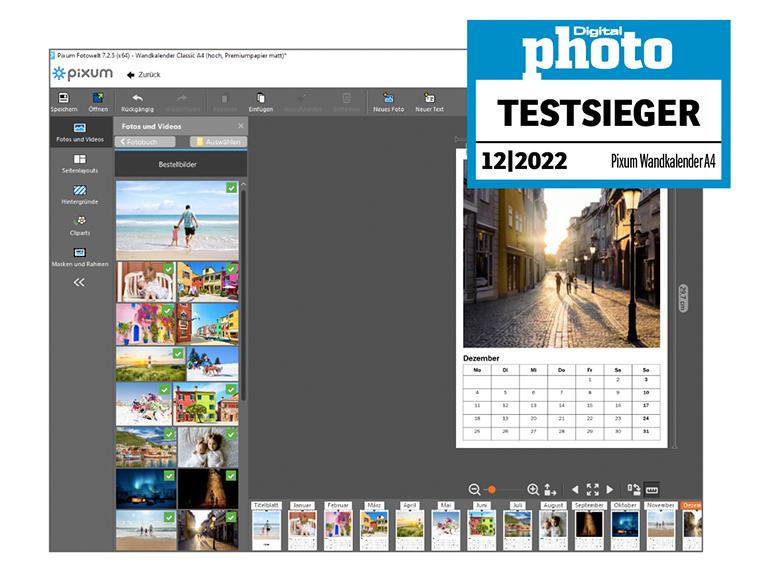Click the zoom in magnifier icon
The width and height of the screenshot is (770, 578).
point(533,489)
